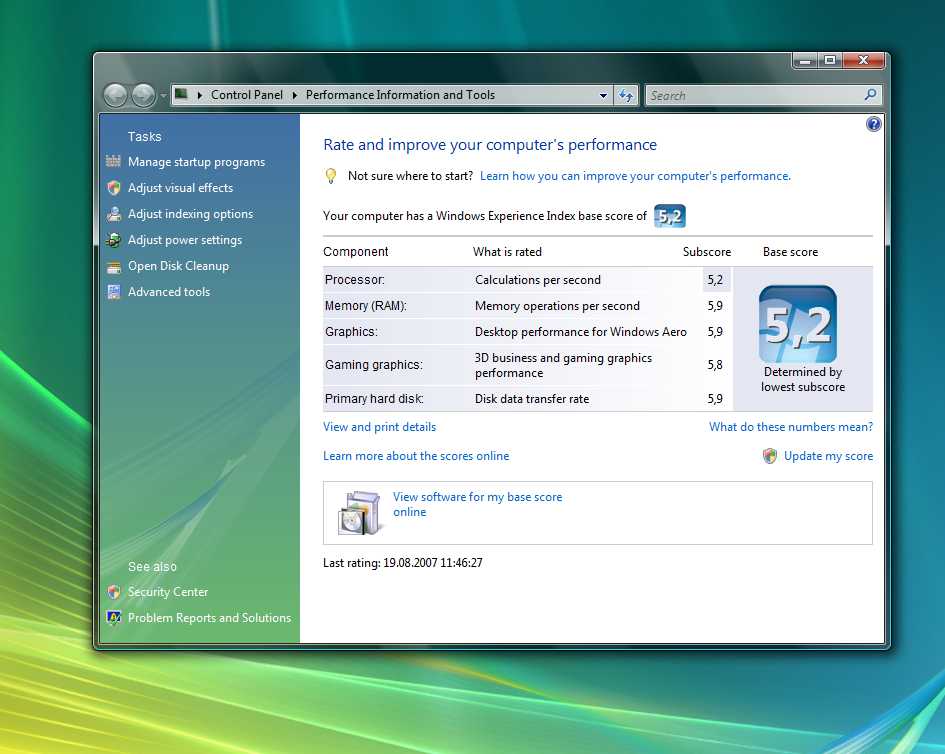This screenshot has height=754, width=945.
Task: Open Security Center link
Action: pyautogui.click(x=168, y=592)
